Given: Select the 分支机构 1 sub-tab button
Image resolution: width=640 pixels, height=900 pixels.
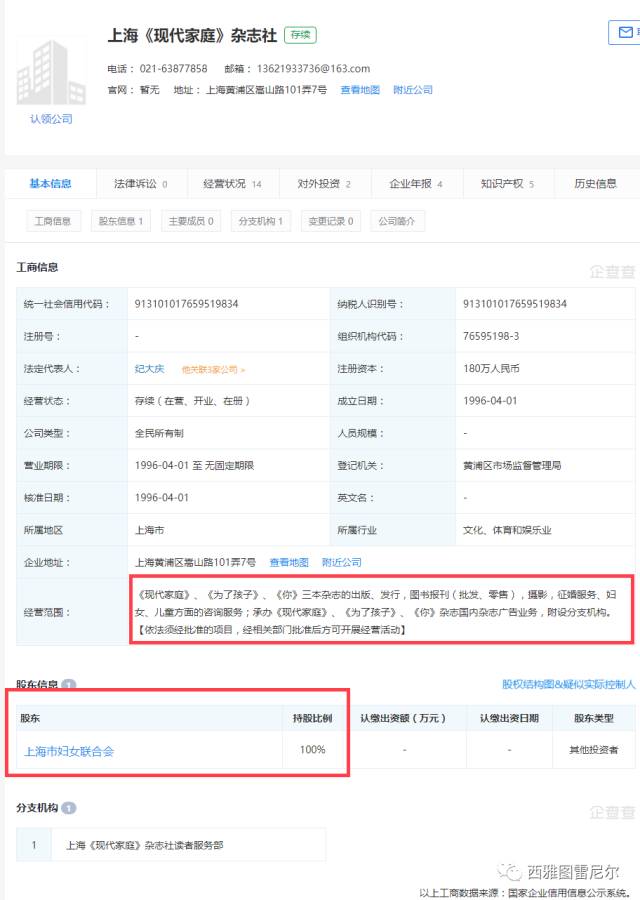Looking at the screenshot, I should click(x=261, y=221).
